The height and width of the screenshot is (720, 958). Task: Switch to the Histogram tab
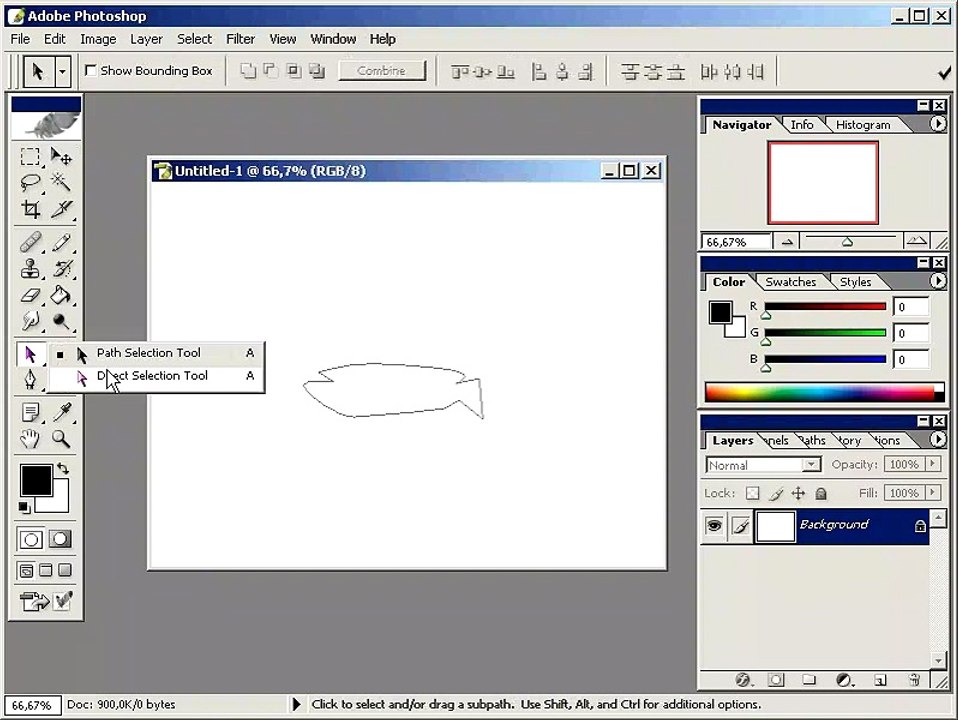click(863, 125)
